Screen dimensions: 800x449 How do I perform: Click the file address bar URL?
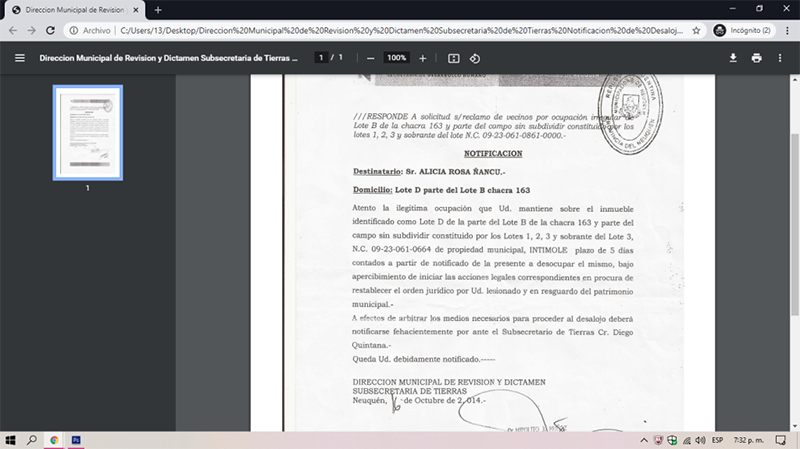pos(400,31)
